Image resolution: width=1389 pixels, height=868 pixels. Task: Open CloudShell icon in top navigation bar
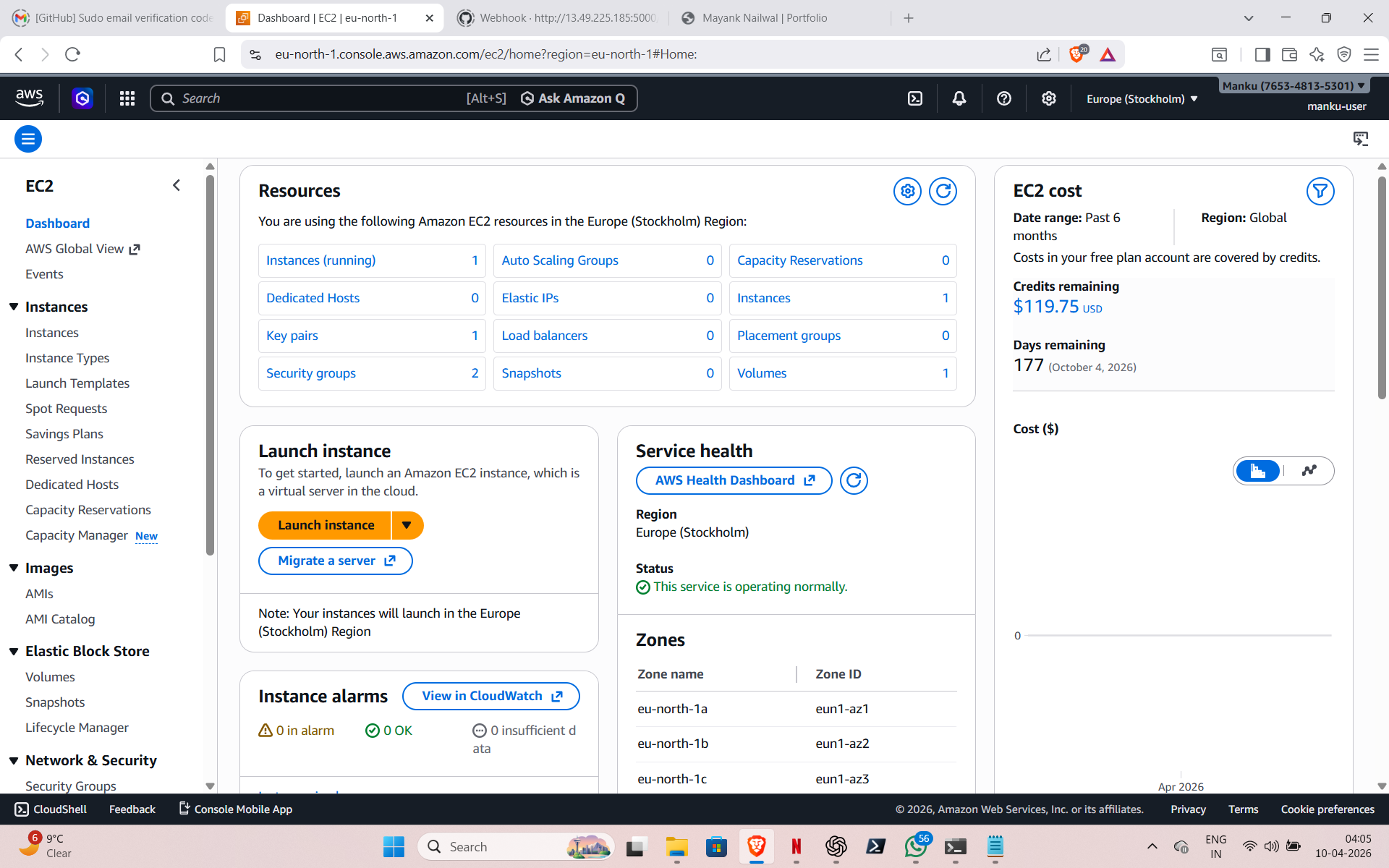pyautogui.click(x=915, y=98)
